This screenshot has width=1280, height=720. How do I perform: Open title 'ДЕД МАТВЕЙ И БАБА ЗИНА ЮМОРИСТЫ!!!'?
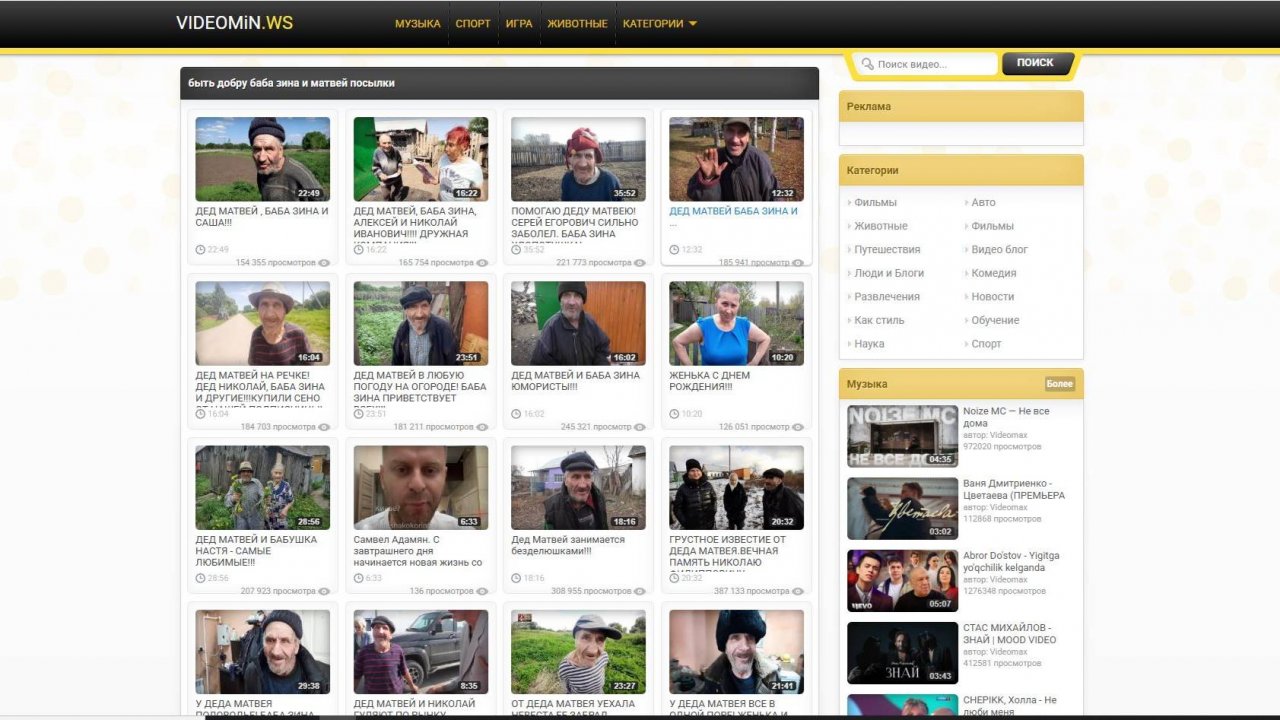click(575, 381)
